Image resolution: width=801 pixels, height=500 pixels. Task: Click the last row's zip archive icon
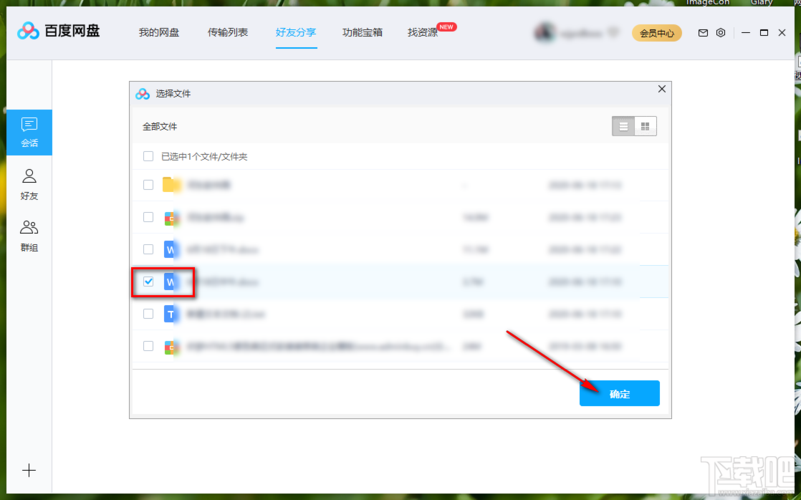[172, 346]
